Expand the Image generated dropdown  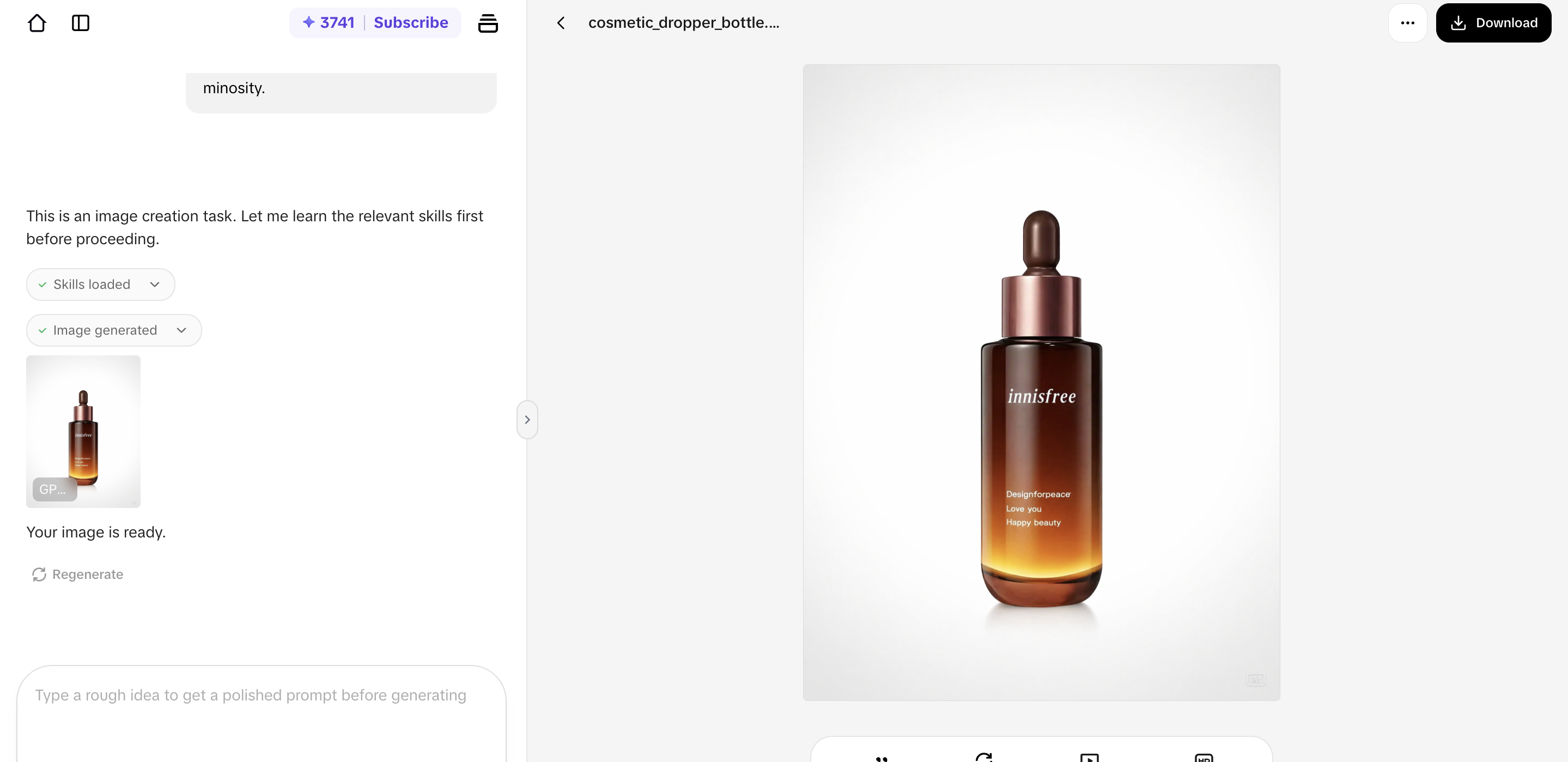click(114, 330)
